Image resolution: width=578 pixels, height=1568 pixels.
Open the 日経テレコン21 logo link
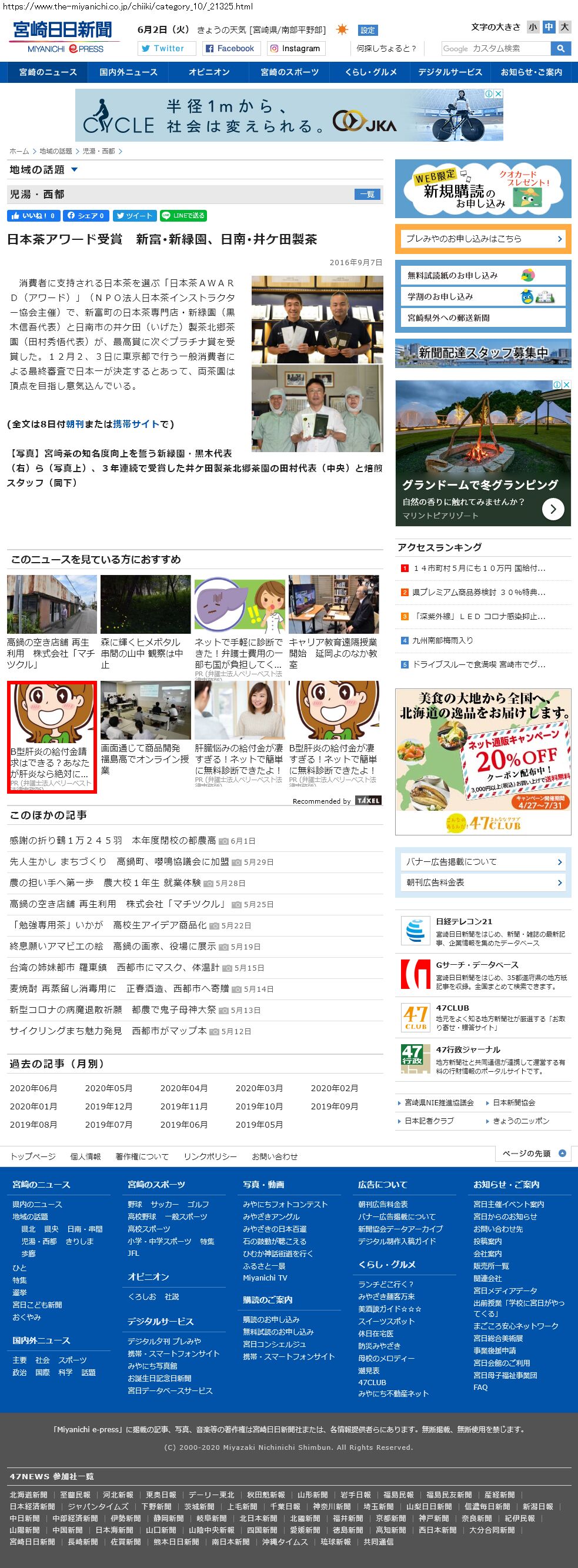tap(416, 931)
